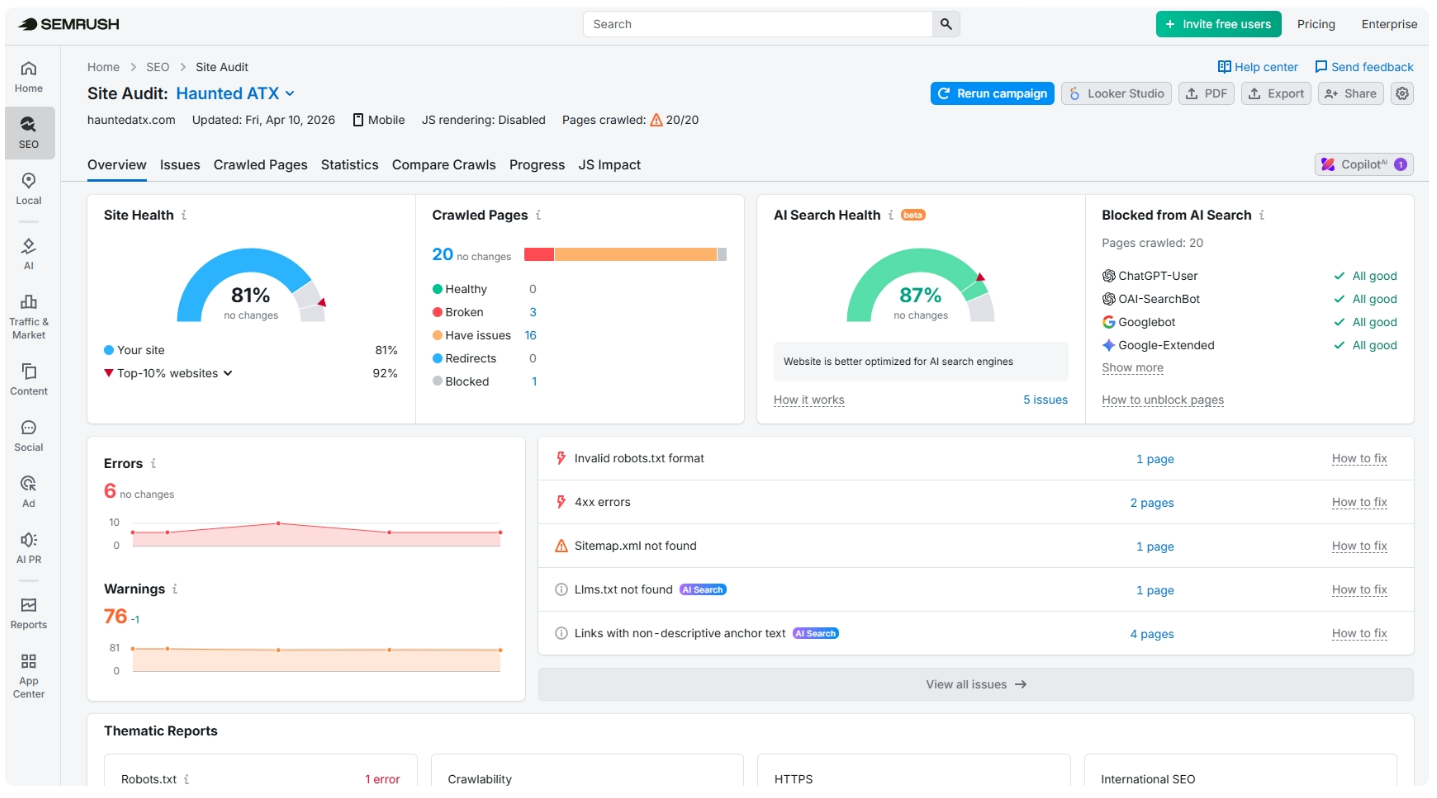Click View all issues button
This screenshot has width=1437, height=798.
[x=976, y=684]
